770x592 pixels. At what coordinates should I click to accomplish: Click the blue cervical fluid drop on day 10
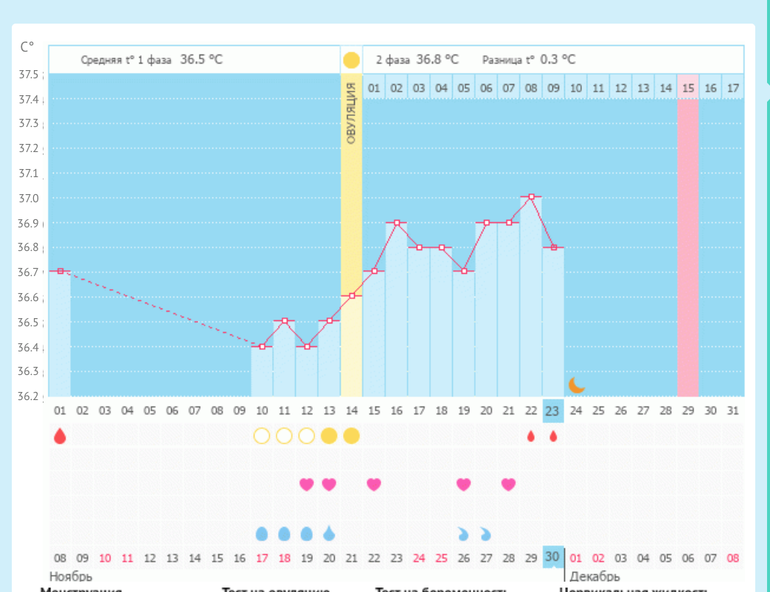point(262,533)
